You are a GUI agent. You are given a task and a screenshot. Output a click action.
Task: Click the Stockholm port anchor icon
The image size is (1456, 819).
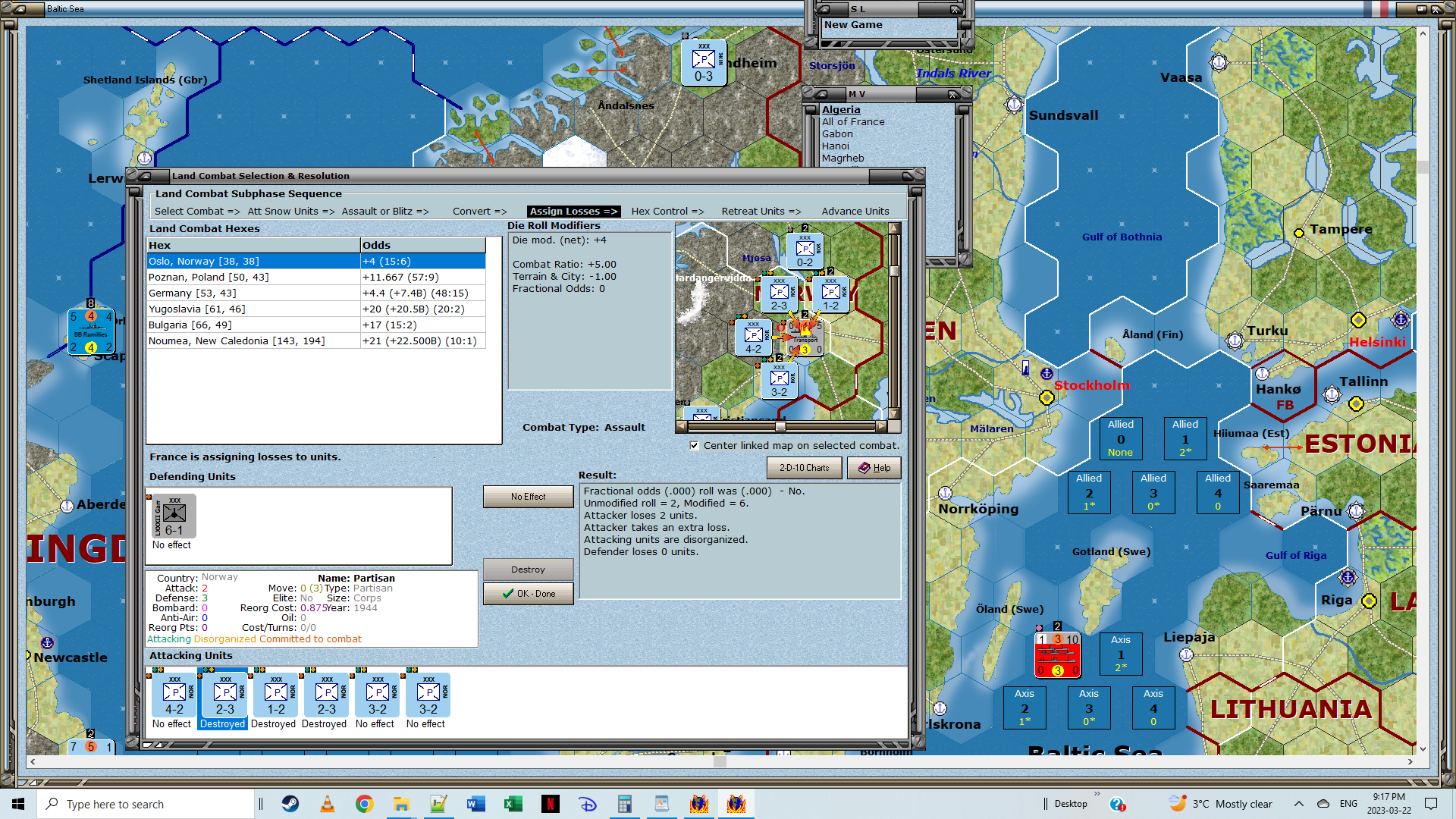click(x=1046, y=374)
